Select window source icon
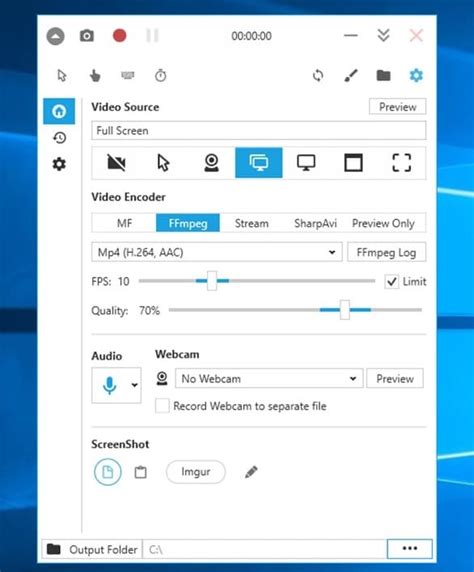The image size is (474, 572). point(354,163)
